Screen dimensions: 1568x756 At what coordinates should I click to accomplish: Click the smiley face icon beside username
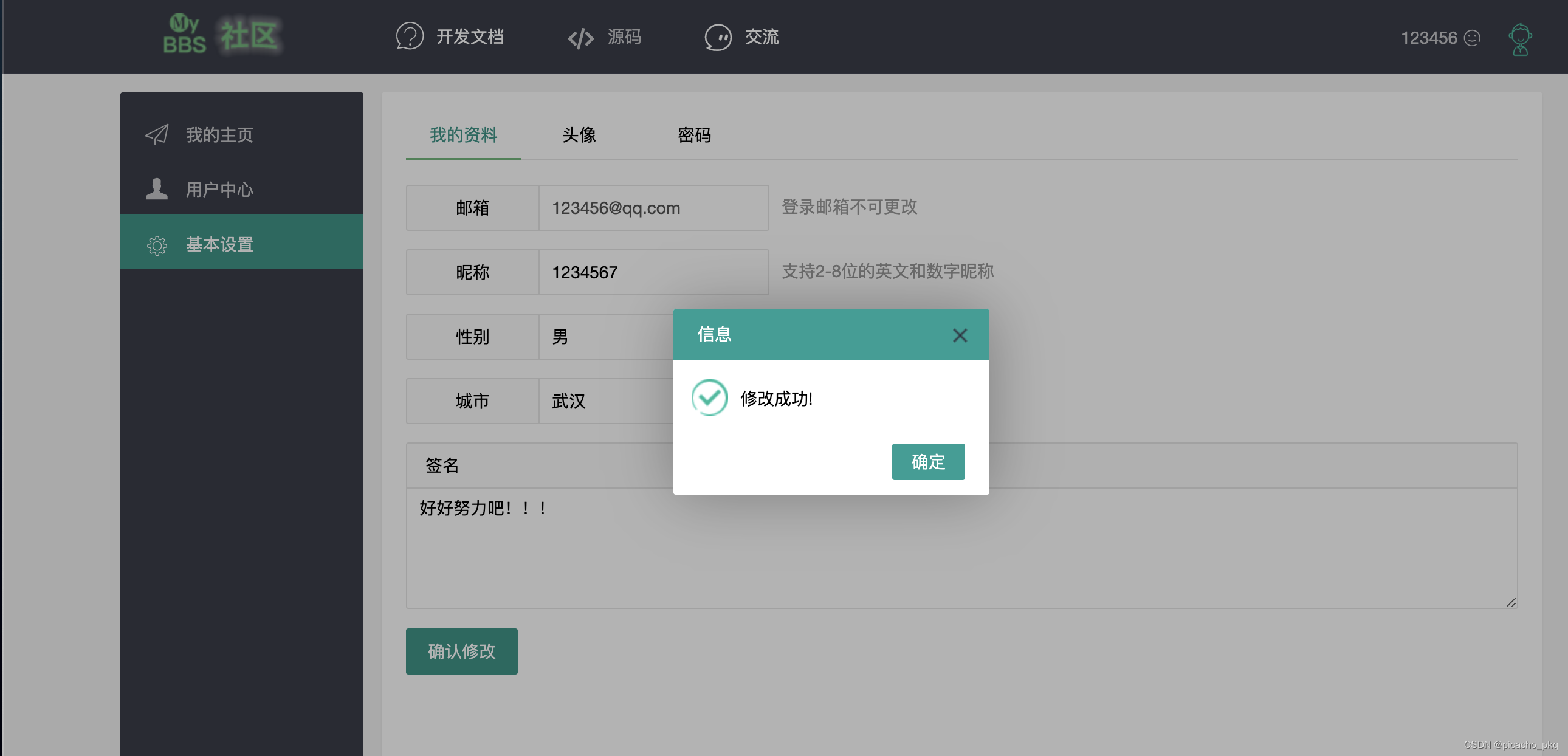pos(1472,38)
